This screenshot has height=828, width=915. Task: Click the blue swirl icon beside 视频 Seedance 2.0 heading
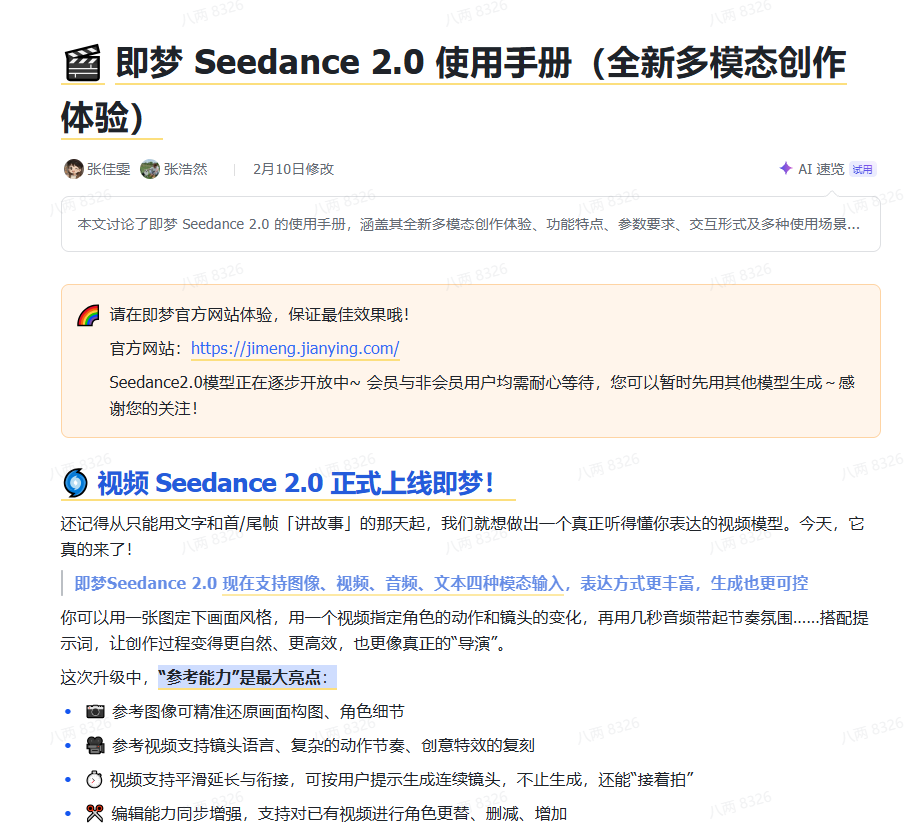[x=75, y=483]
